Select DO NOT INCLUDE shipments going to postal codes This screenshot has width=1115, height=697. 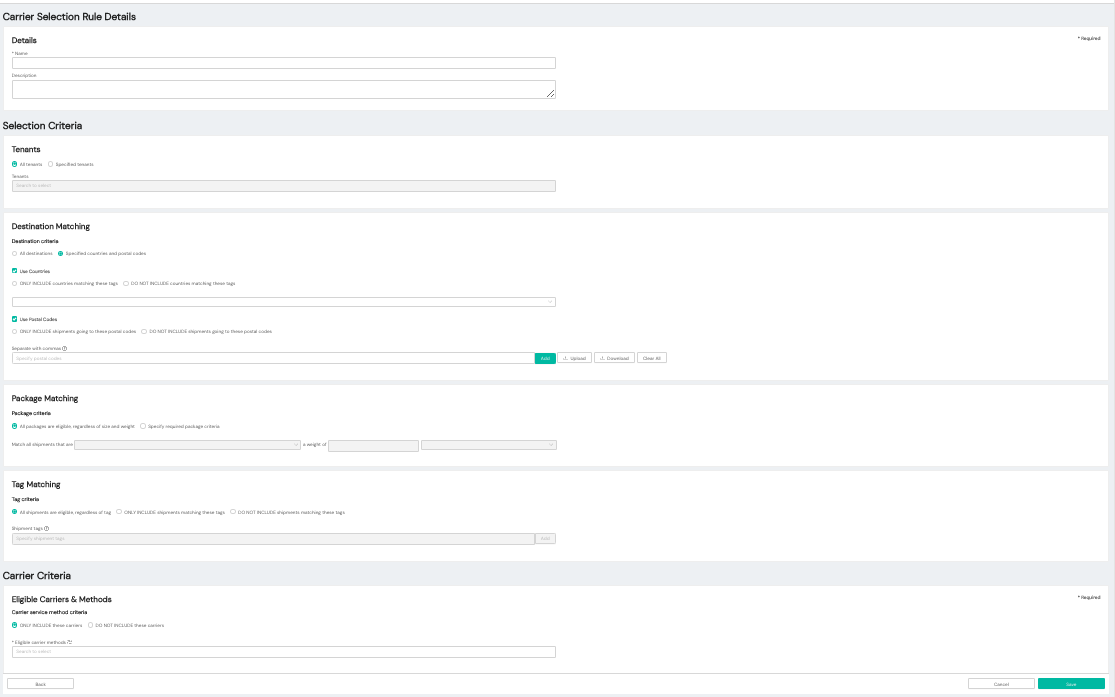[x=144, y=331]
